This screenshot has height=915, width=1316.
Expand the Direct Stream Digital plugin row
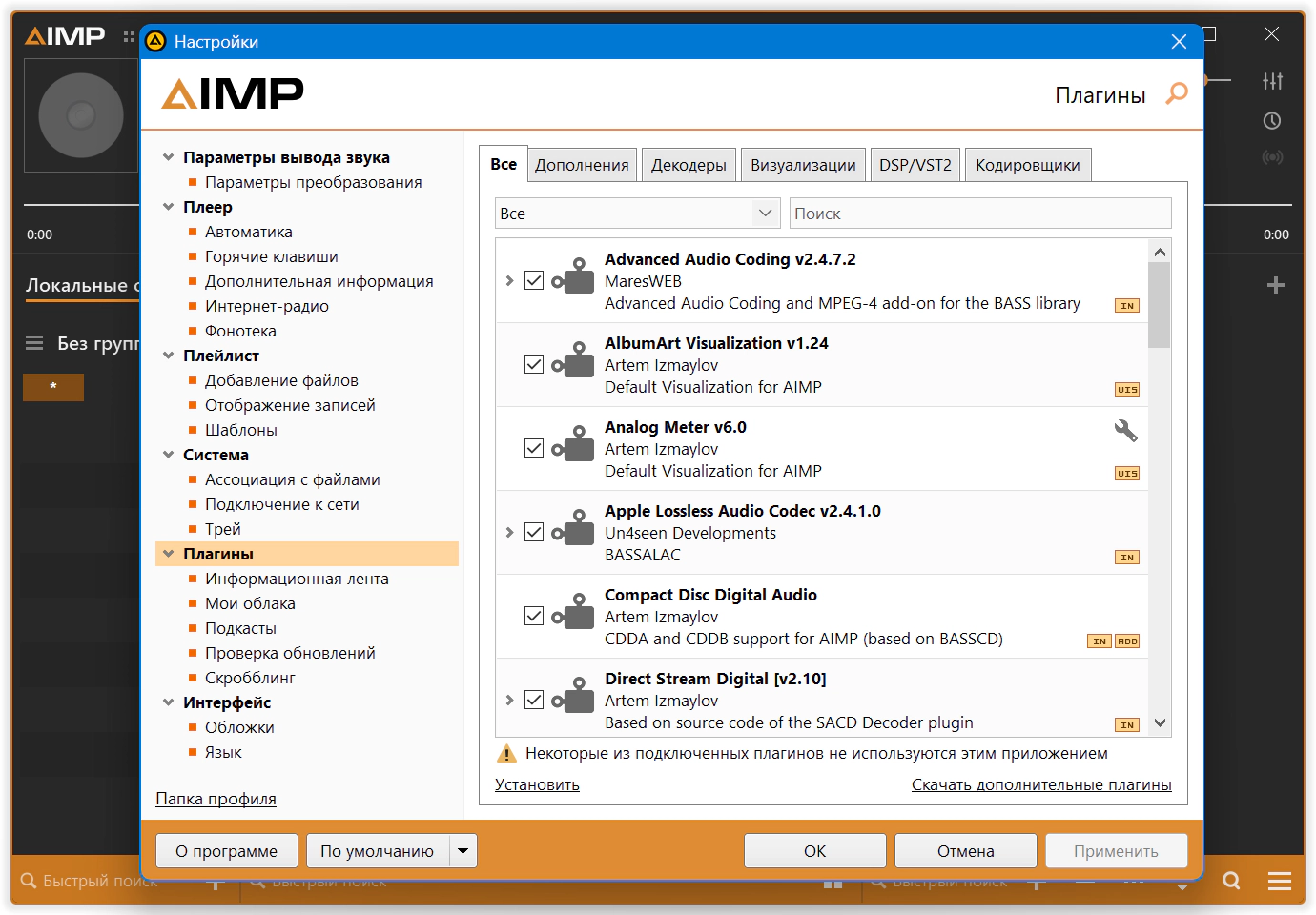(509, 700)
